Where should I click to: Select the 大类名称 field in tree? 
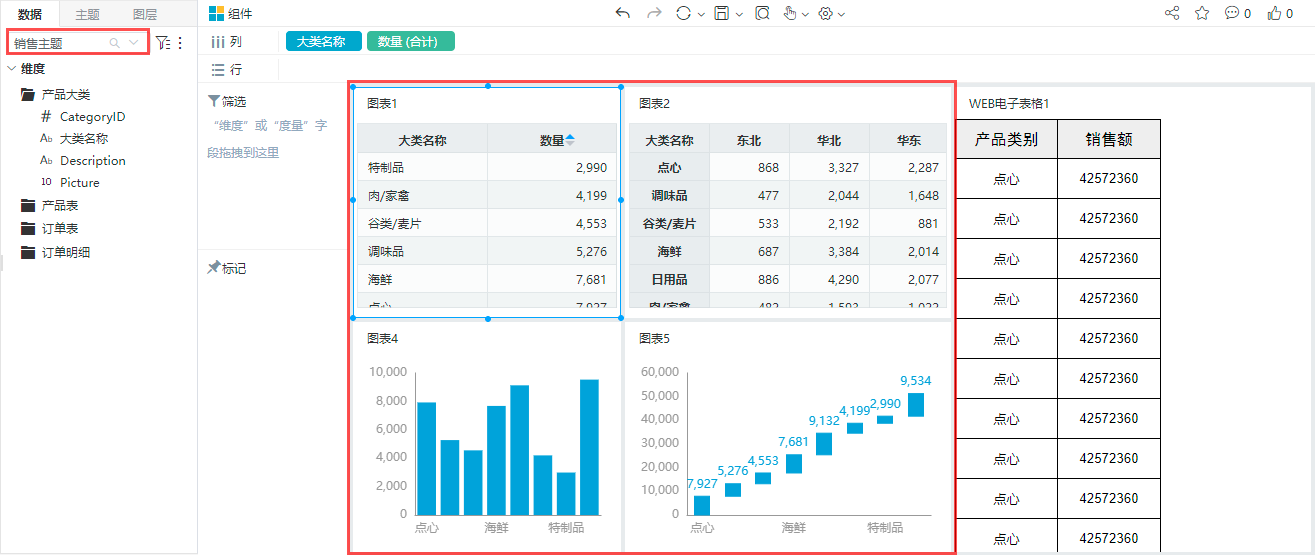84,139
